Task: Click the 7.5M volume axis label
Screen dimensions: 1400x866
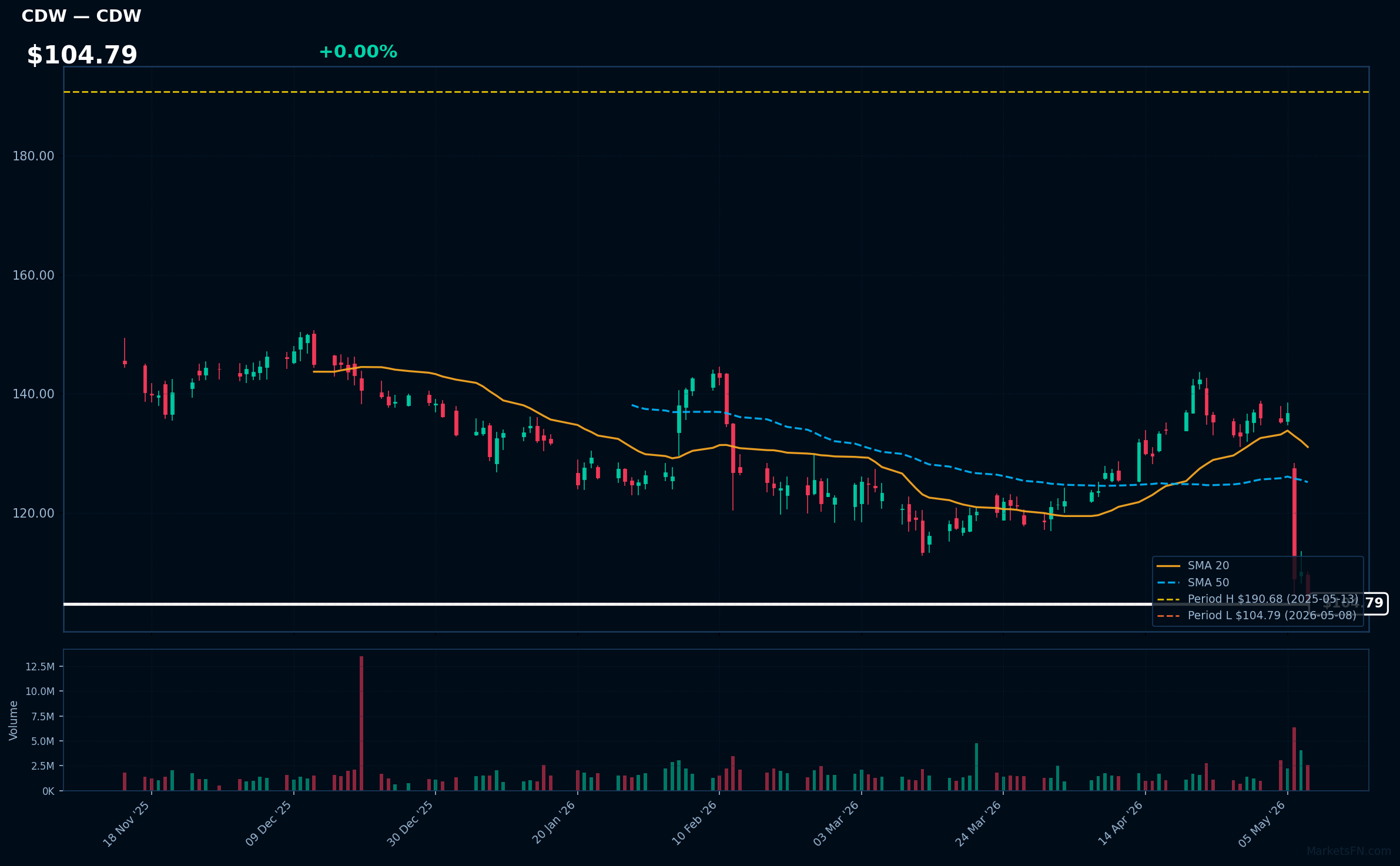Action: (43, 717)
